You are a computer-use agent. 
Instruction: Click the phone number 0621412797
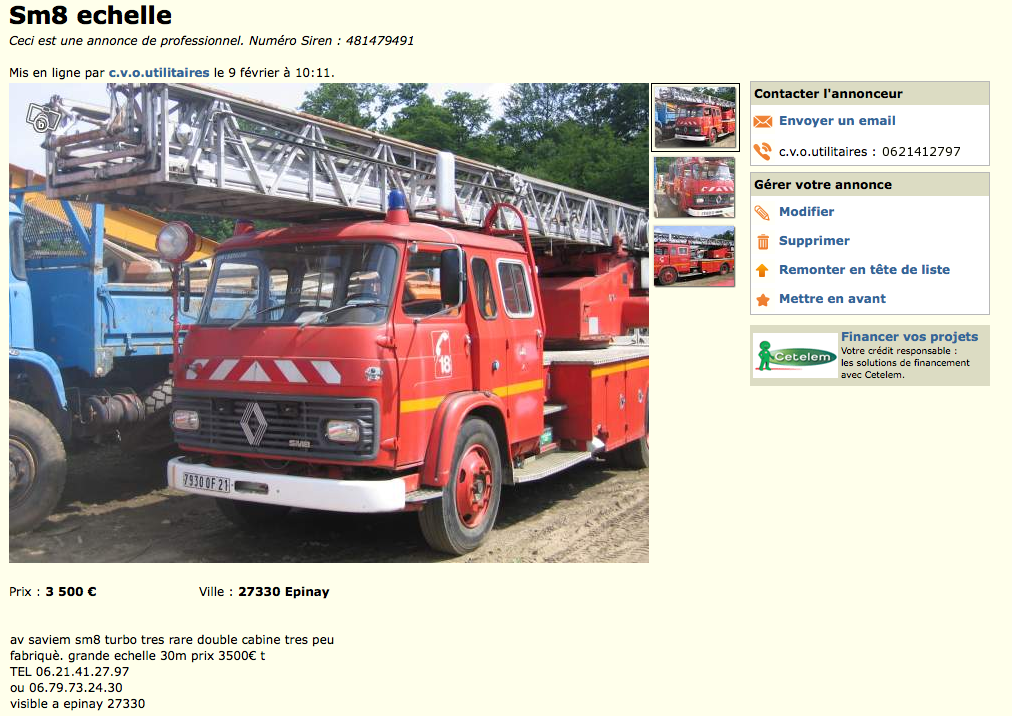[x=921, y=152]
